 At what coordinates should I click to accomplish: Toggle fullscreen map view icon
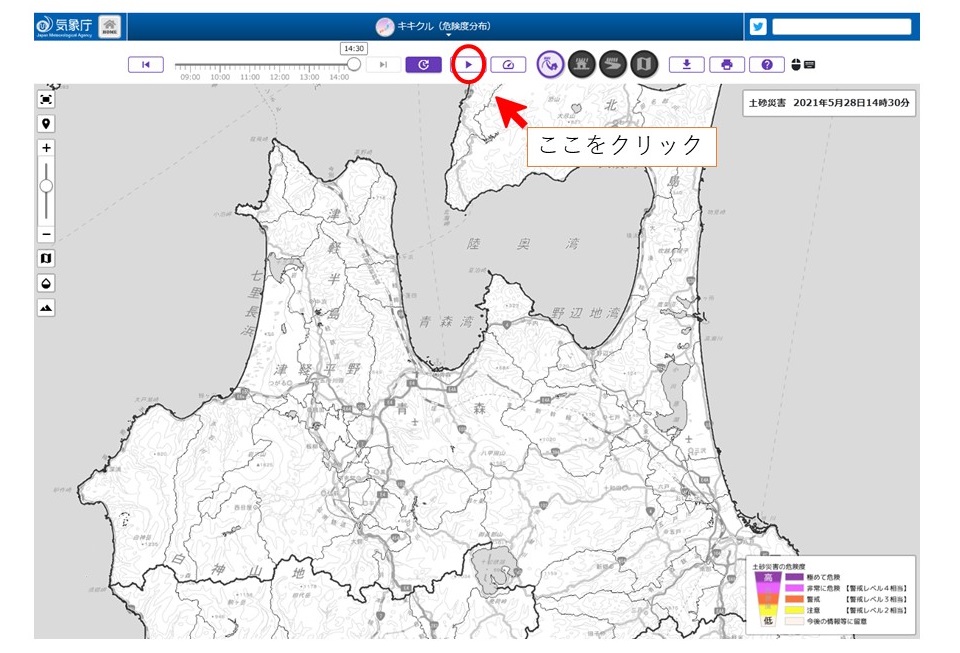coord(46,99)
